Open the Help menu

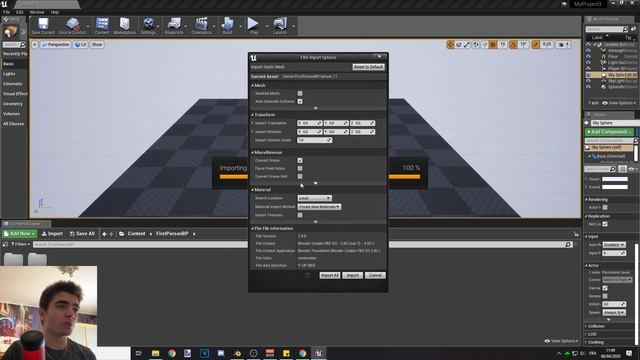[x=55, y=12]
